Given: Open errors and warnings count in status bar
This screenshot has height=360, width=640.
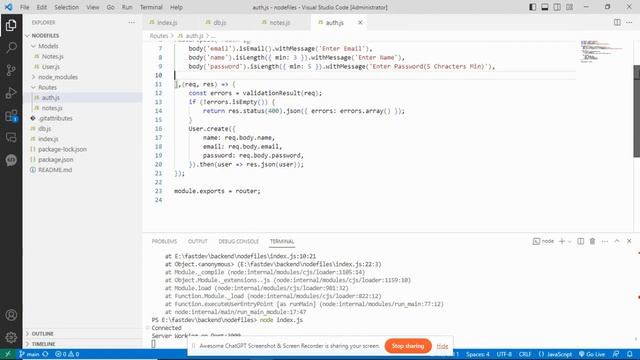Looking at the screenshot, I should point(67,354).
